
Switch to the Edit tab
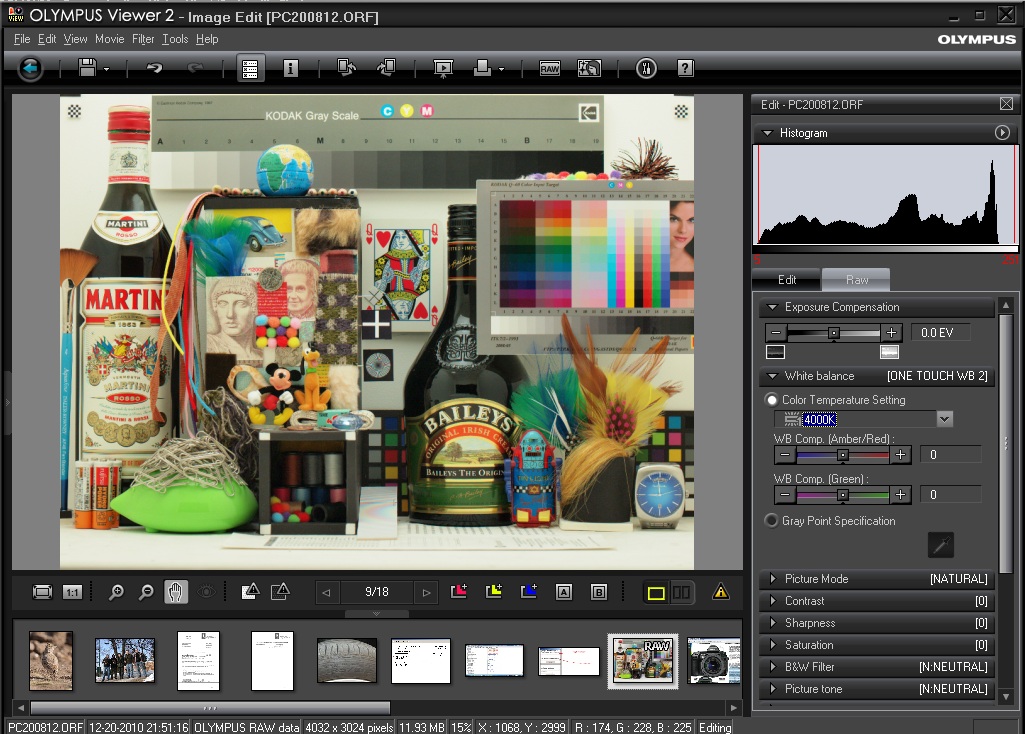click(786, 280)
